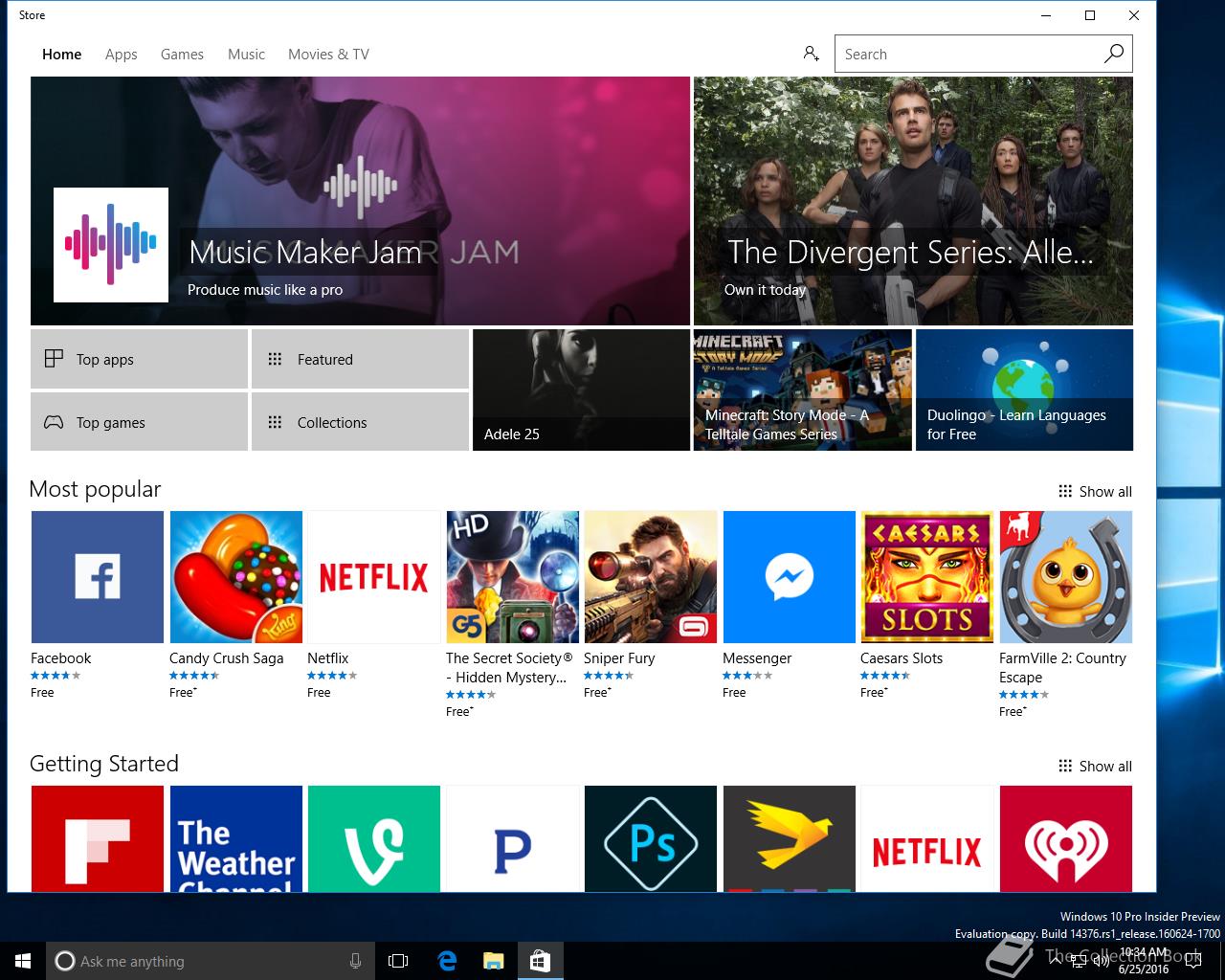Viewport: 1225px width, 980px height.
Task: Open Task View from the taskbar
Action: (x=398, y=961)
